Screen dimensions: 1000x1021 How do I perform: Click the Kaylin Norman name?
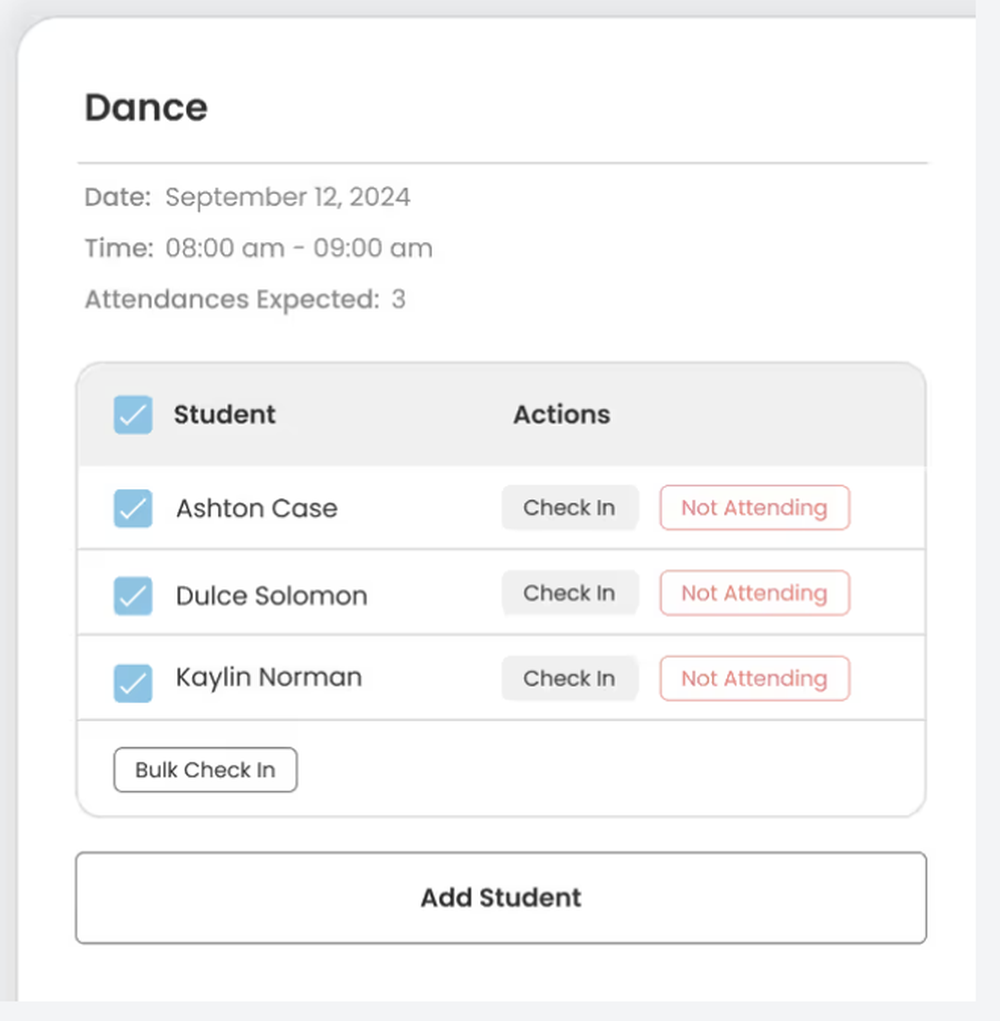(269, 677)
